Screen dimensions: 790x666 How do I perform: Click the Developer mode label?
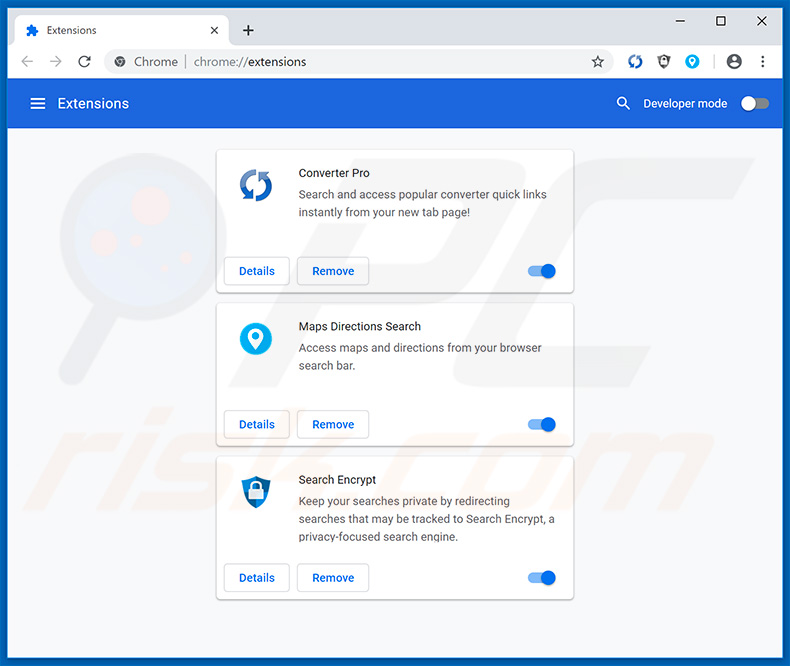coord(685,103)
